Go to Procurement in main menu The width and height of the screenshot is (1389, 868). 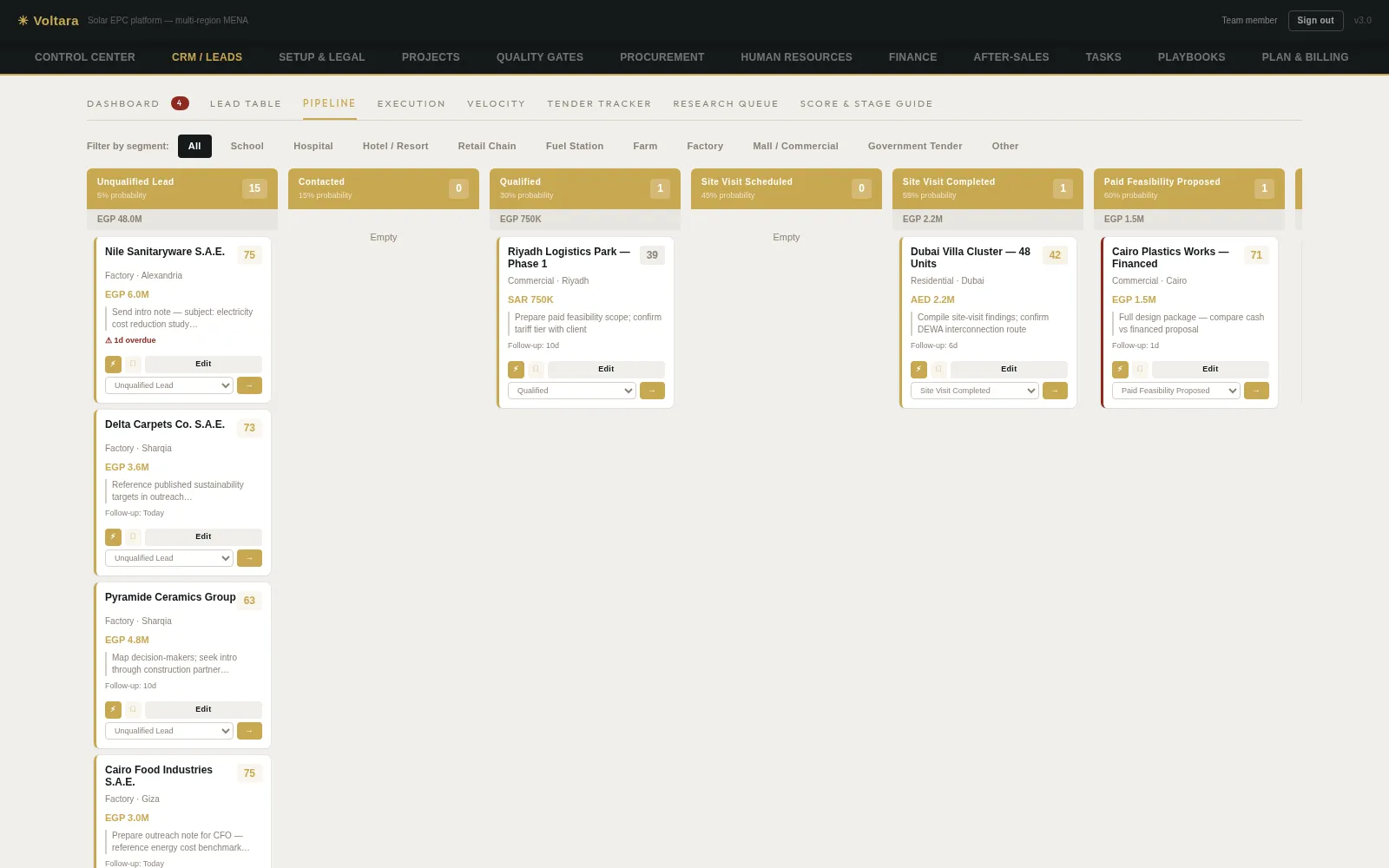[662, 57]
